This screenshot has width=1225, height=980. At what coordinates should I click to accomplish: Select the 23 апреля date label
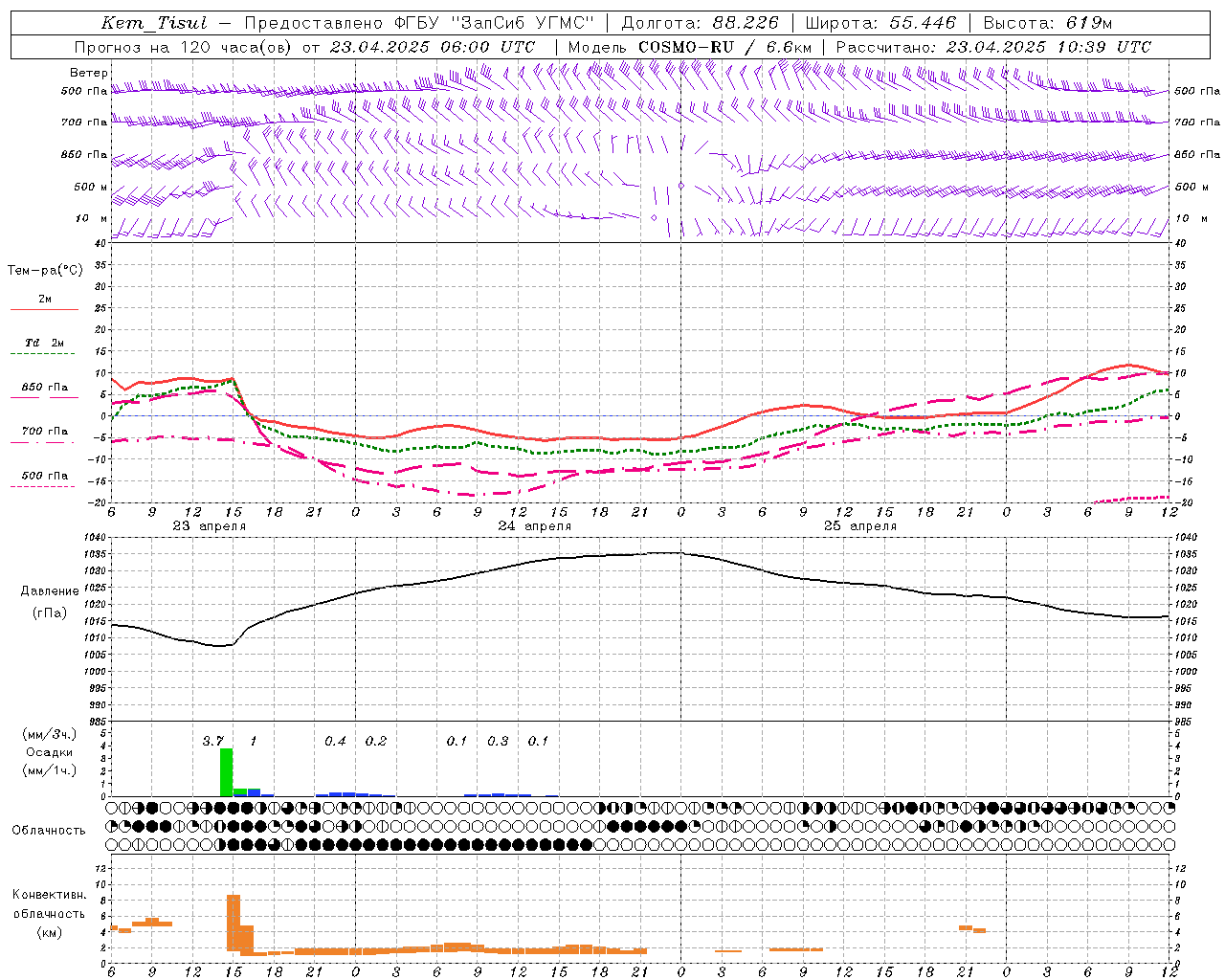pos(209,526)
